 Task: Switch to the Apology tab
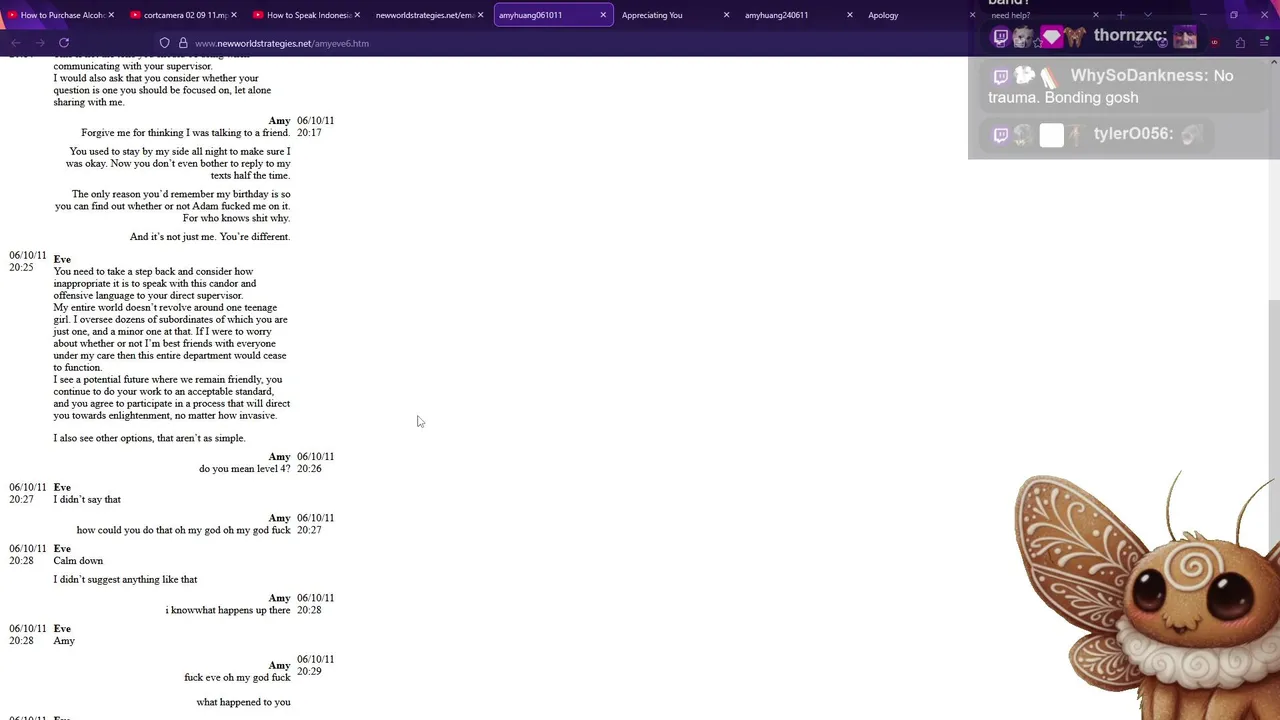[x=922, y=15]
